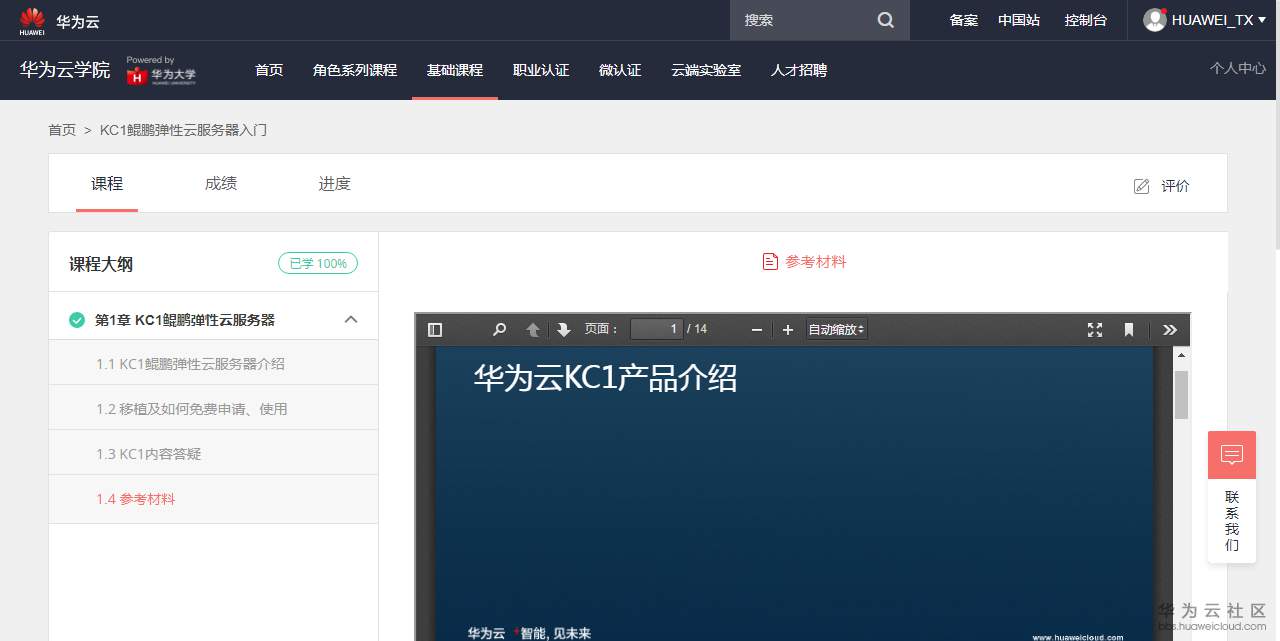Viewport: 1280px width, 641px height.
Task: Click the 已学 100% progress badge
Action: coord(318,264)
